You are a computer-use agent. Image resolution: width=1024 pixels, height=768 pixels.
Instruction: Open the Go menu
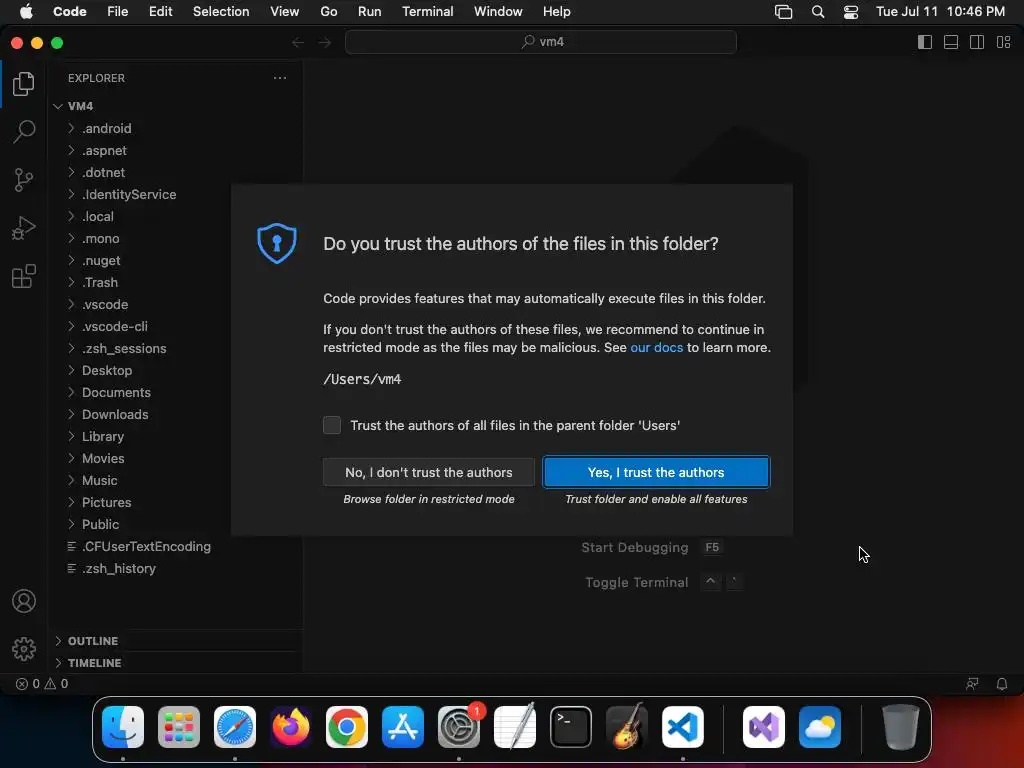point(328,12)
